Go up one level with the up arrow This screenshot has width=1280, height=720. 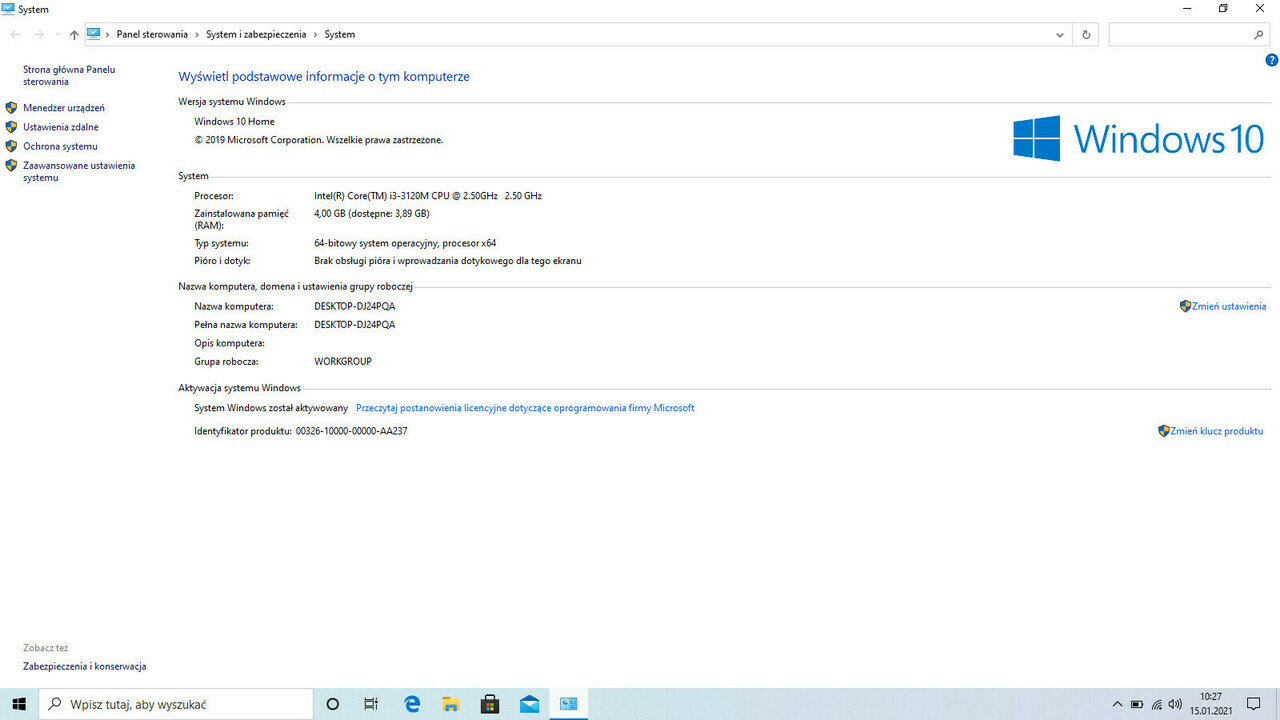[74, 34]
